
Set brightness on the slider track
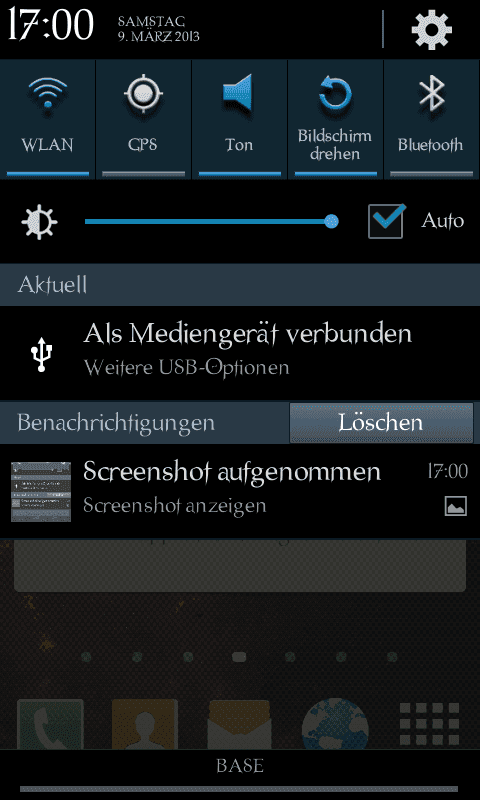[211, 221]
